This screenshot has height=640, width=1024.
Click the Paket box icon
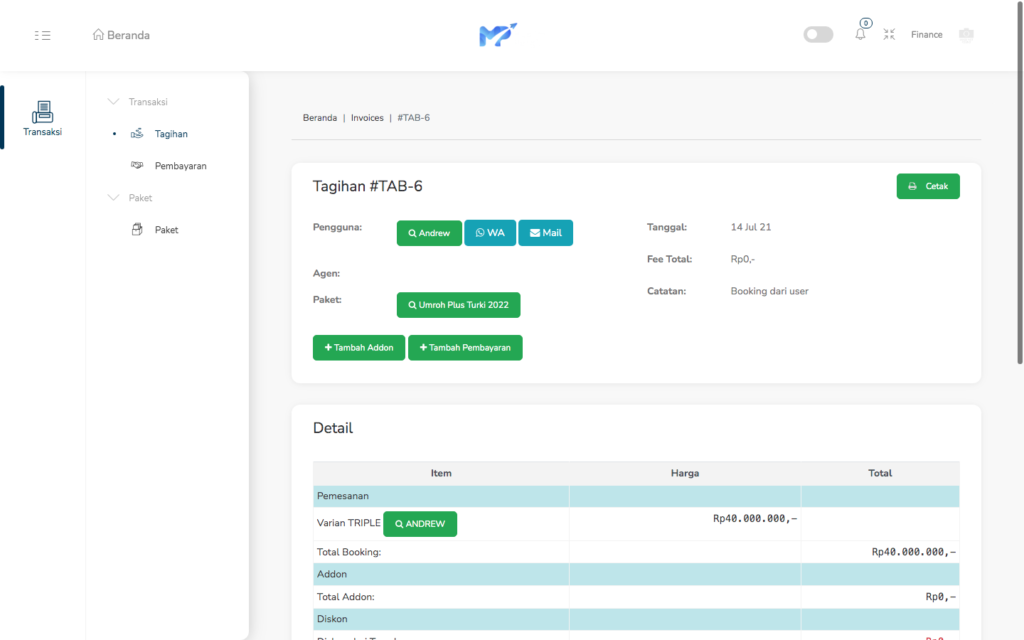137,229
